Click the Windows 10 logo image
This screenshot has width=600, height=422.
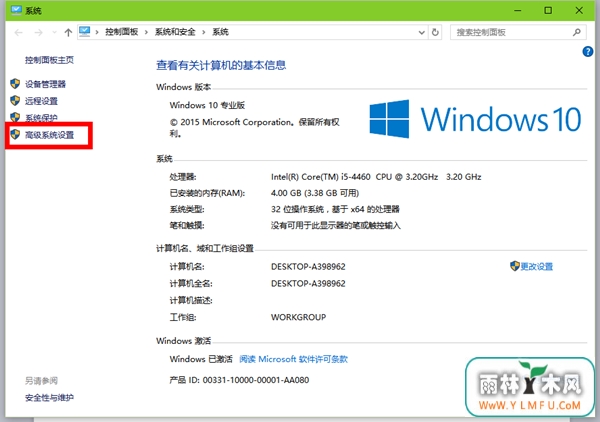475,119
